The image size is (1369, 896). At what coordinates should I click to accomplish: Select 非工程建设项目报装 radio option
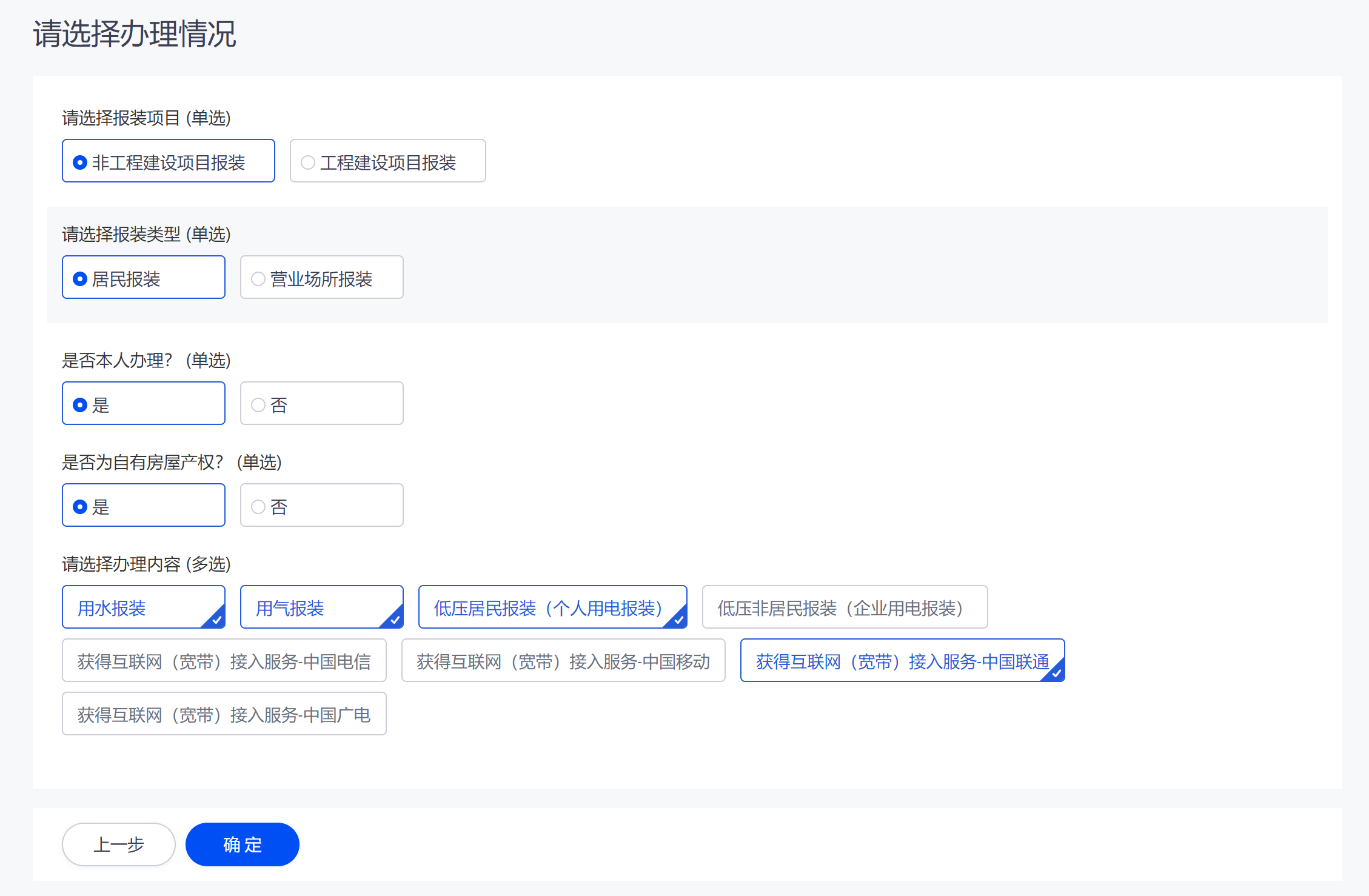(168, 161)
